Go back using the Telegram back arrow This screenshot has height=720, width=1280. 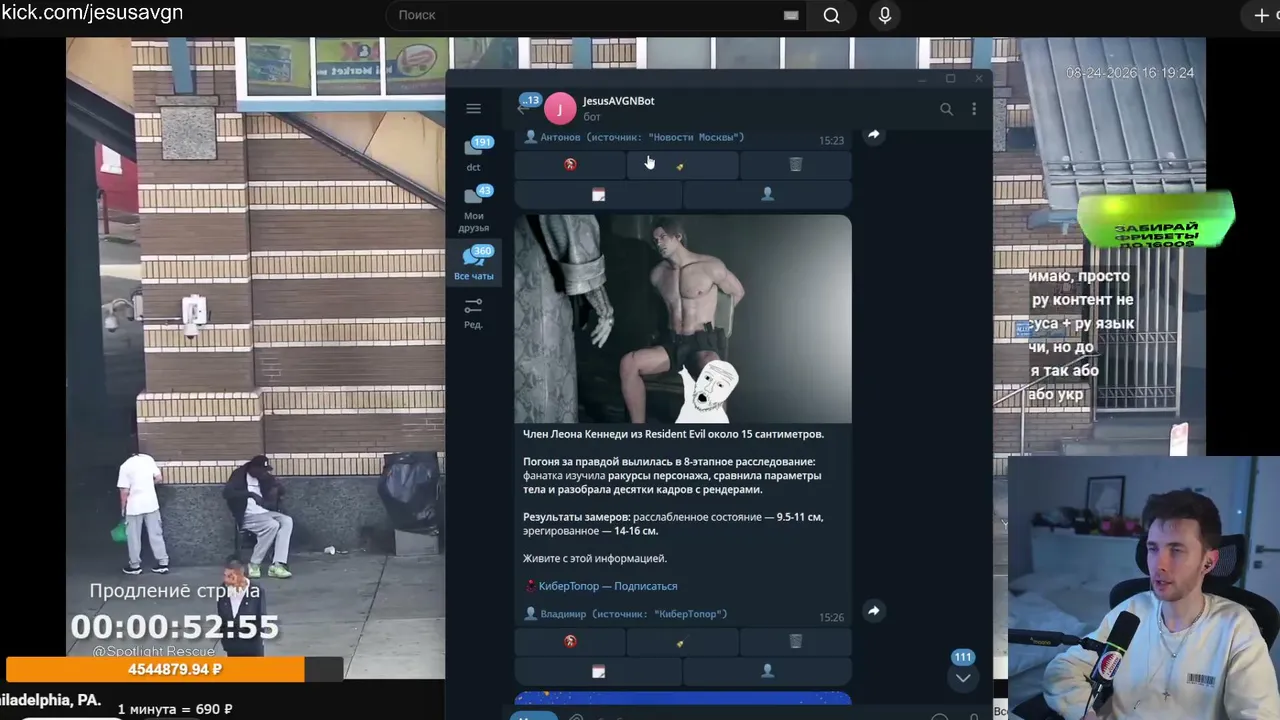(x=521, y=109)
